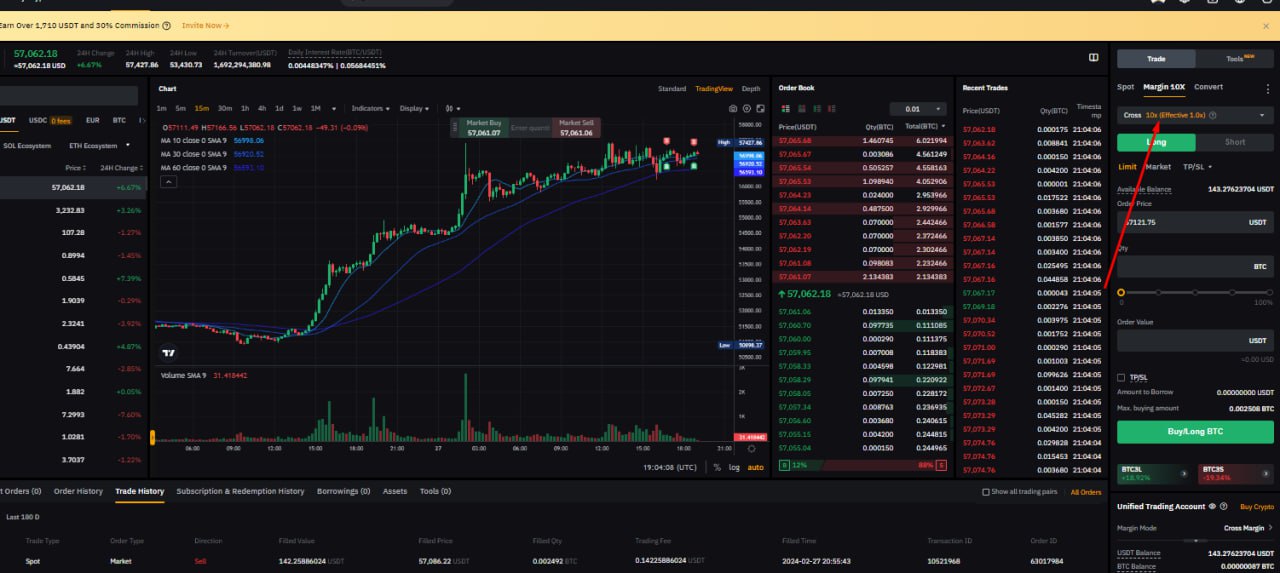The image size is (1280, 573).
Task: Expand chart to fullscreen icon
Action: pyautogui.click(x=761, y=108)
